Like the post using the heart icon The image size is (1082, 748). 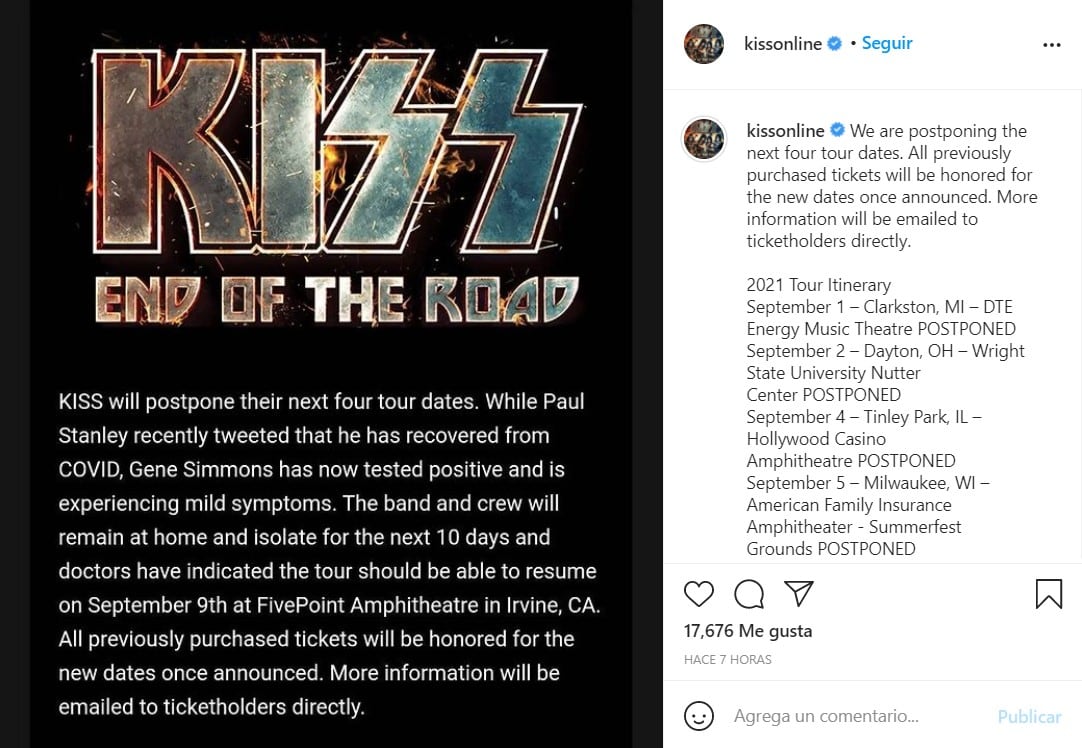click(x=699, y=594)
